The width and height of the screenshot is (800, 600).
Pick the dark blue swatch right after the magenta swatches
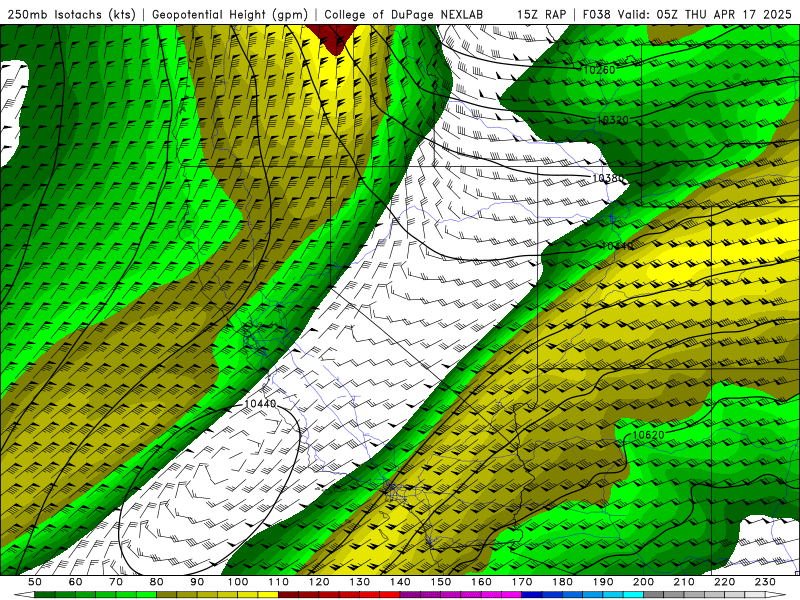(x=532, y=595)
